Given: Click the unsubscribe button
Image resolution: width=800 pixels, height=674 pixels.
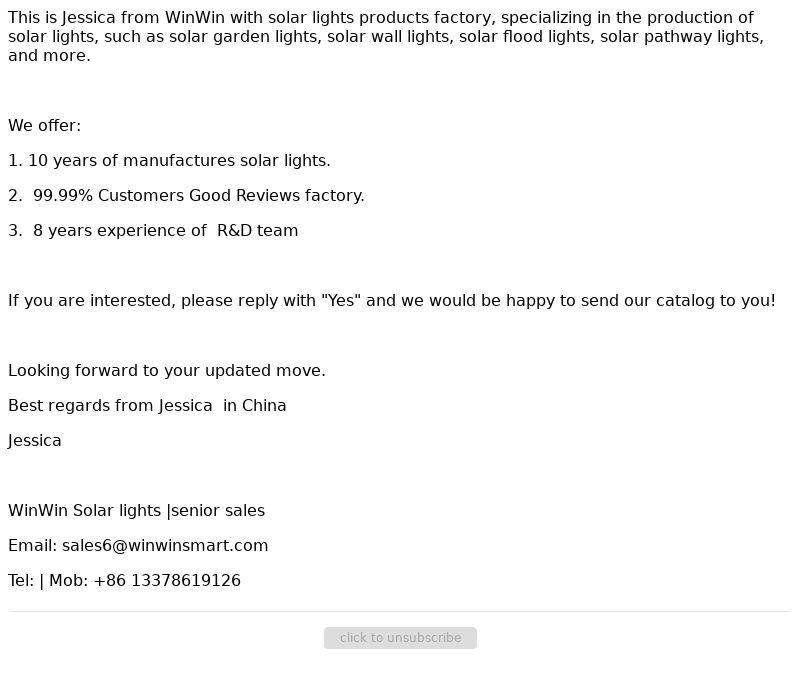Looking at the screenshot, I should [x=400, y=638].
